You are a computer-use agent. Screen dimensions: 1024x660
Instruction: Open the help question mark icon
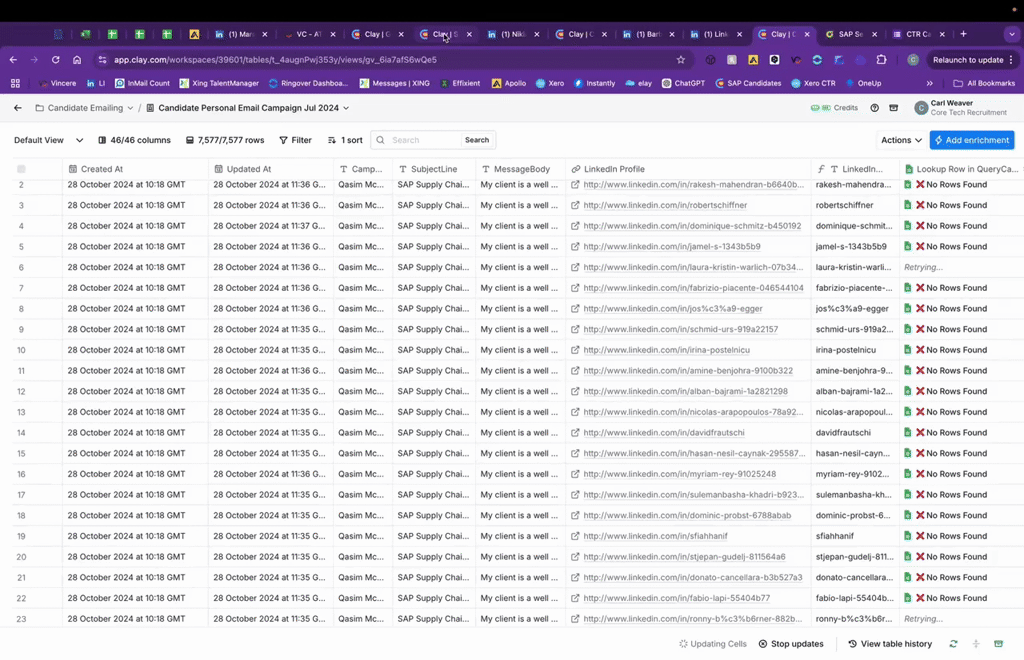(875, 108)
